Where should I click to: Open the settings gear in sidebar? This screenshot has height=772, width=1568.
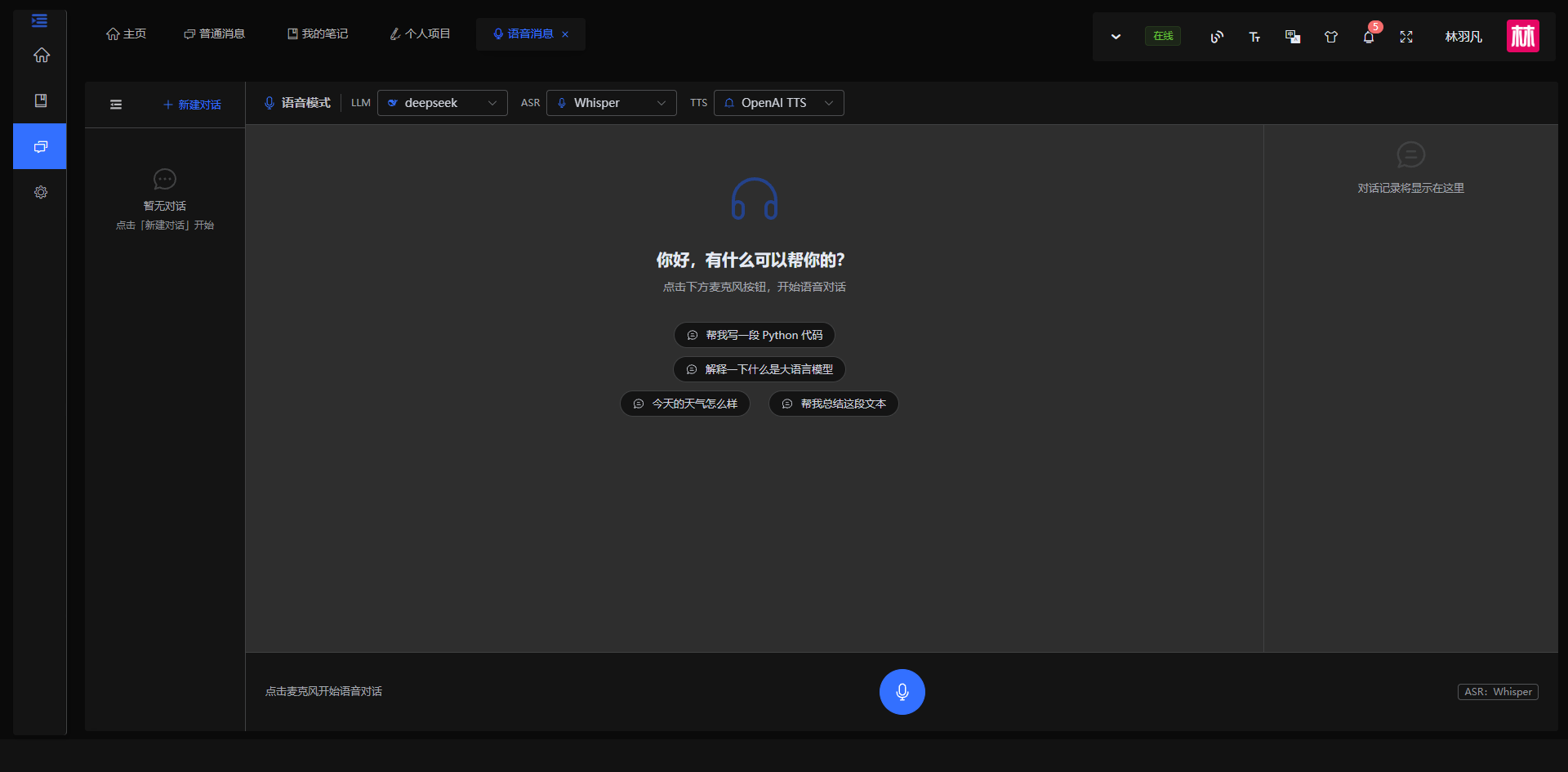[x=41, y=192]
